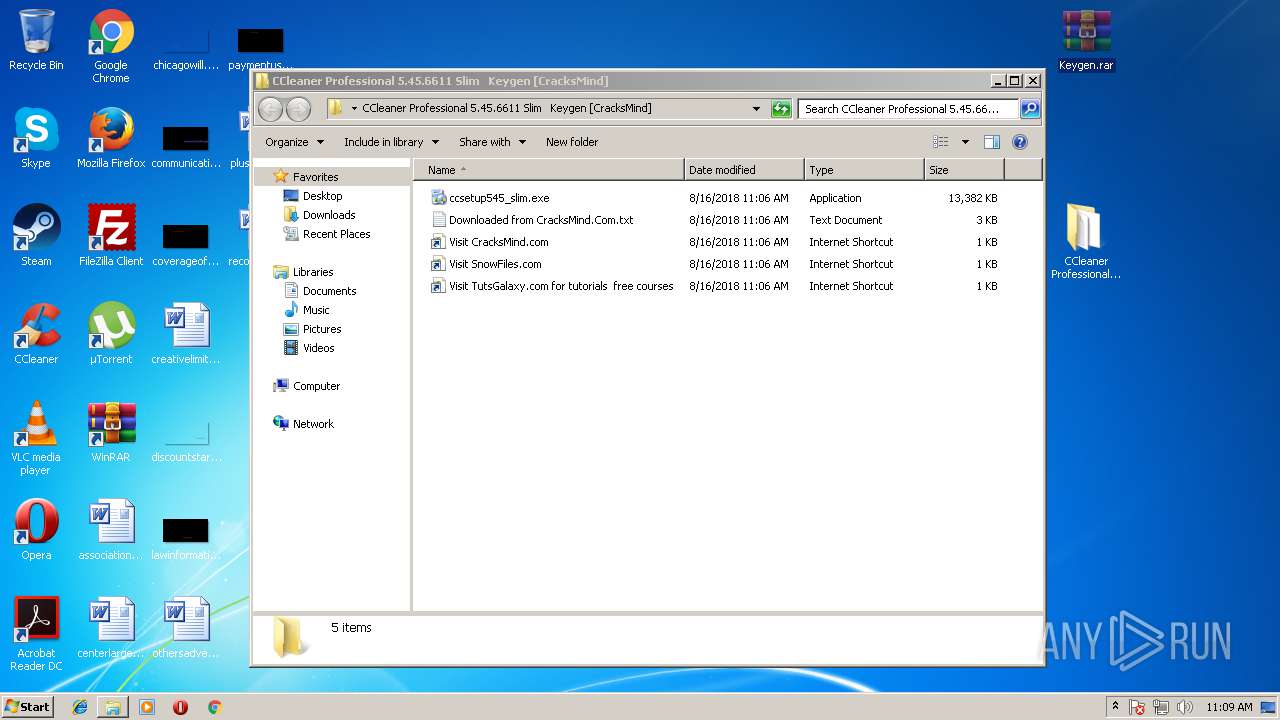1280x720 pixels.
Task: Select Downloaded from CracksMind.Com.txt
Action: coord(541,220)
